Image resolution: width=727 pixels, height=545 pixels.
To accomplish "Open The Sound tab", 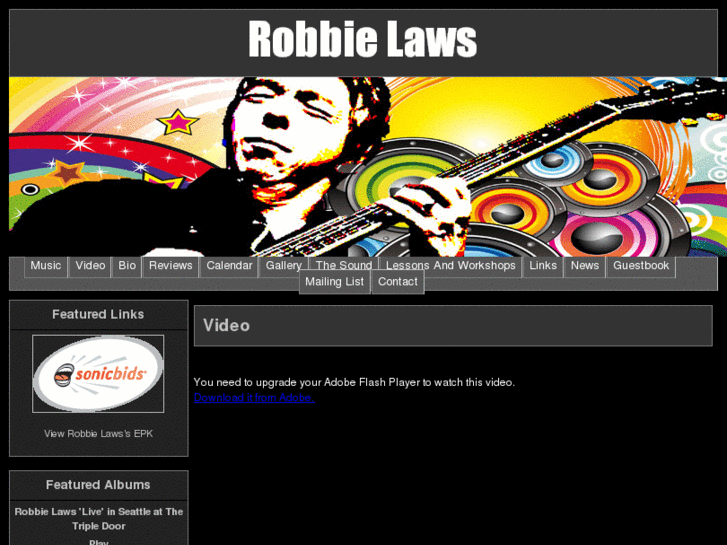I will 344,266.
